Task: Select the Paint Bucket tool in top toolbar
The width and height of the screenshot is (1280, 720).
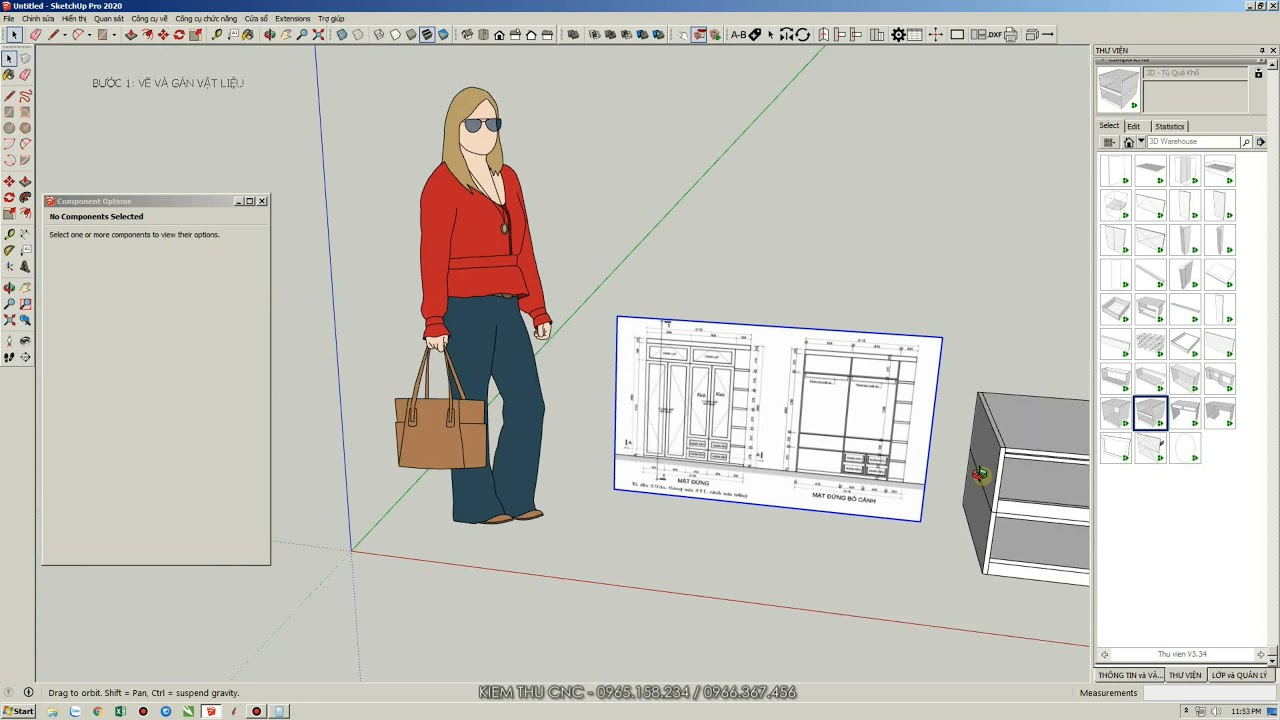Action: click(x=248, y=34)
